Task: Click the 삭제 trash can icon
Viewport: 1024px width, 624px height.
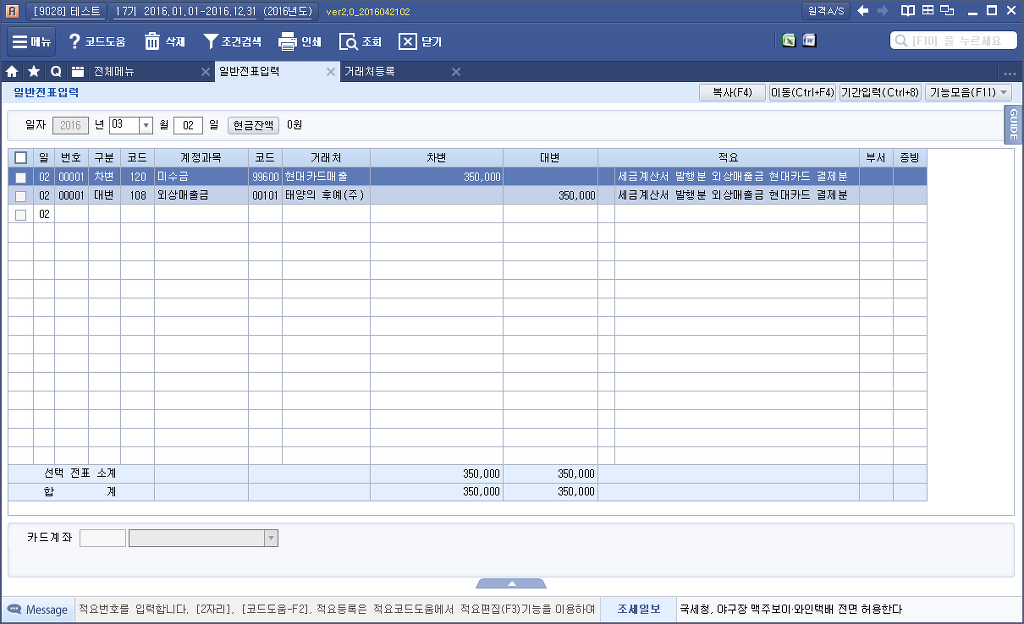Action: point(152,42)
